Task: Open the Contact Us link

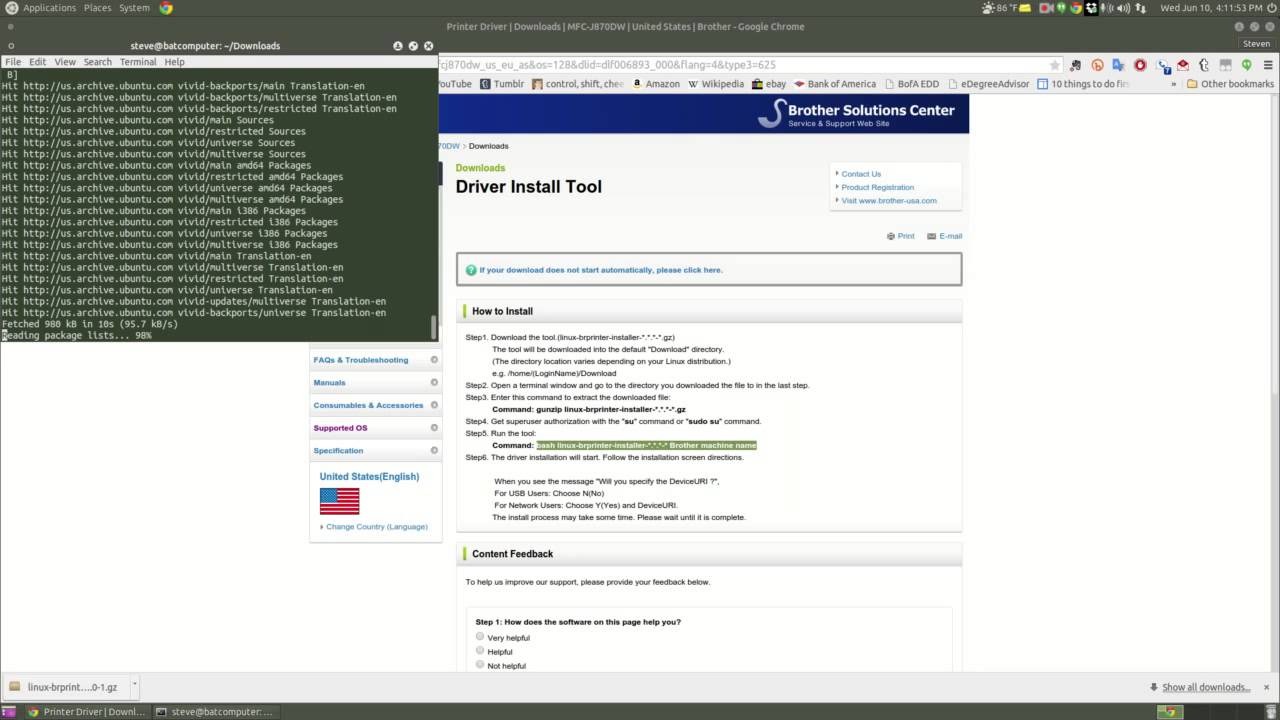Action: click(861, 174)
